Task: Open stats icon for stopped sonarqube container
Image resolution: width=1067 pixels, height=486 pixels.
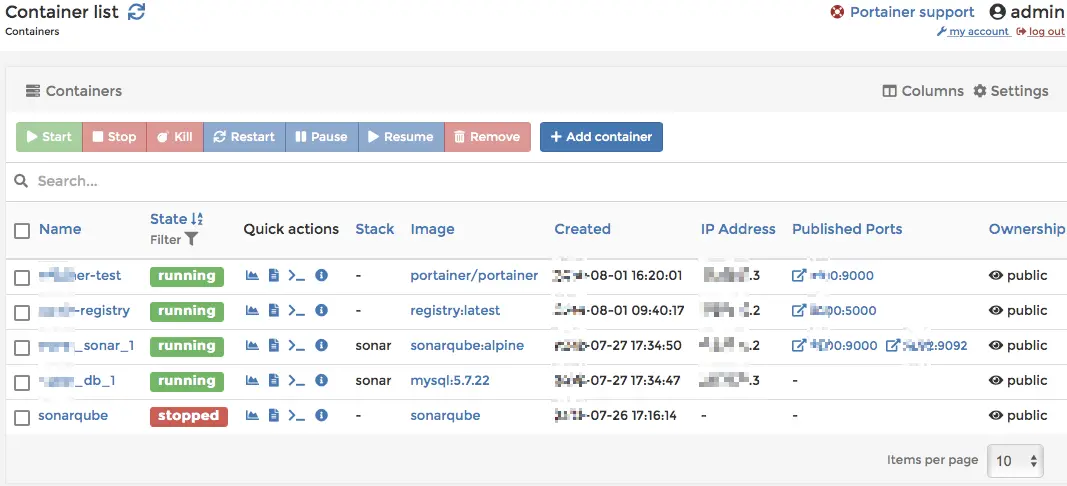Action: [252, 415]
